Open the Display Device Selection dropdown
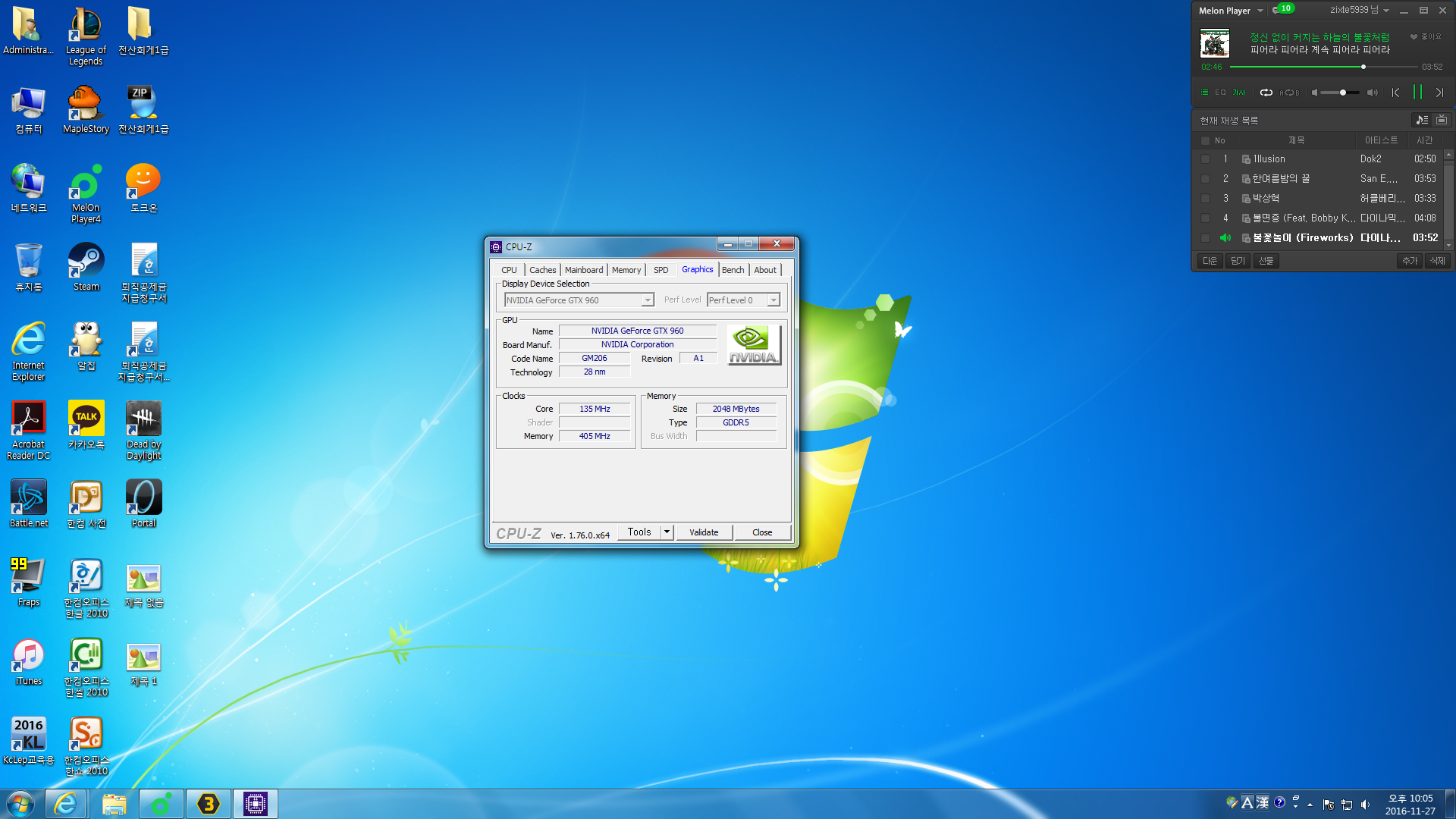The height and width of the screenshot is (819, 1456). click(x=648, y=300)
